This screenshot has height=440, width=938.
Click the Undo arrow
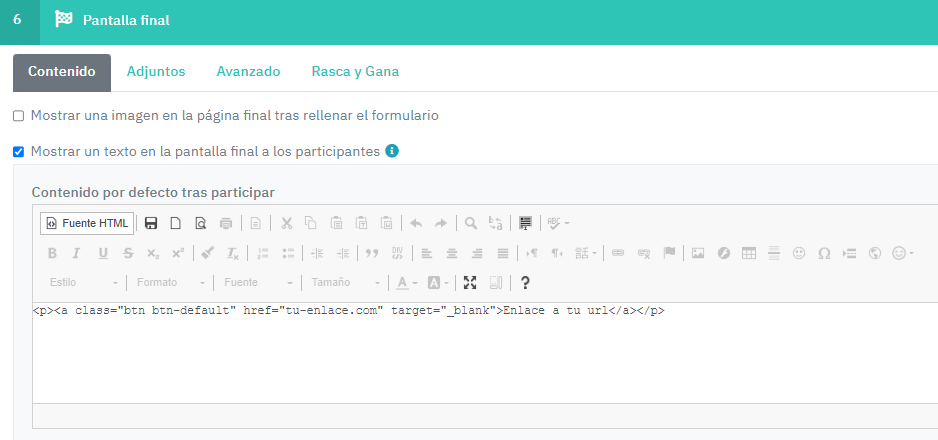pos(416,223)
